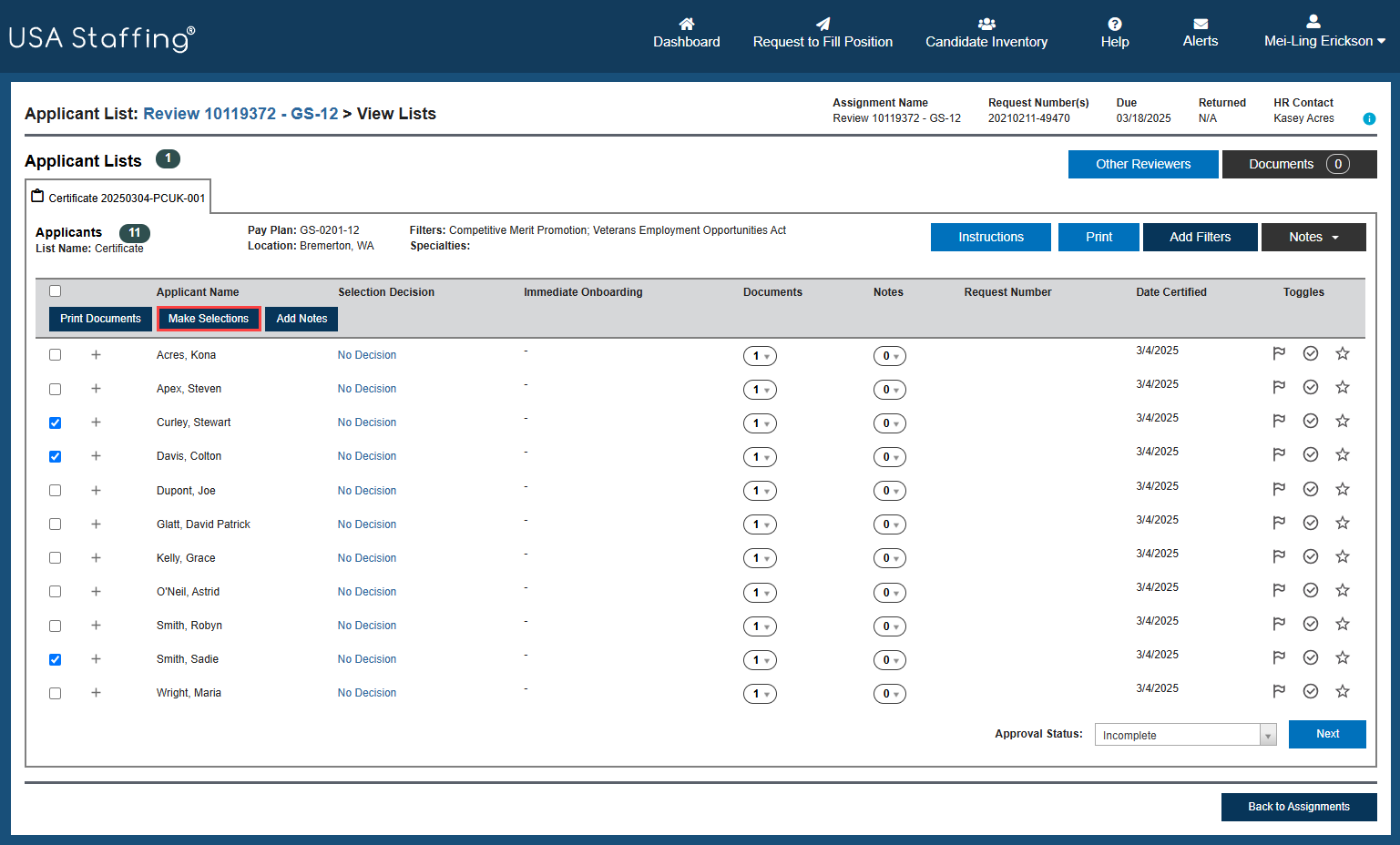Flag the Kelly, Grace applicant
Screen dimensions: 1400x845
(x=1279, y=556)
